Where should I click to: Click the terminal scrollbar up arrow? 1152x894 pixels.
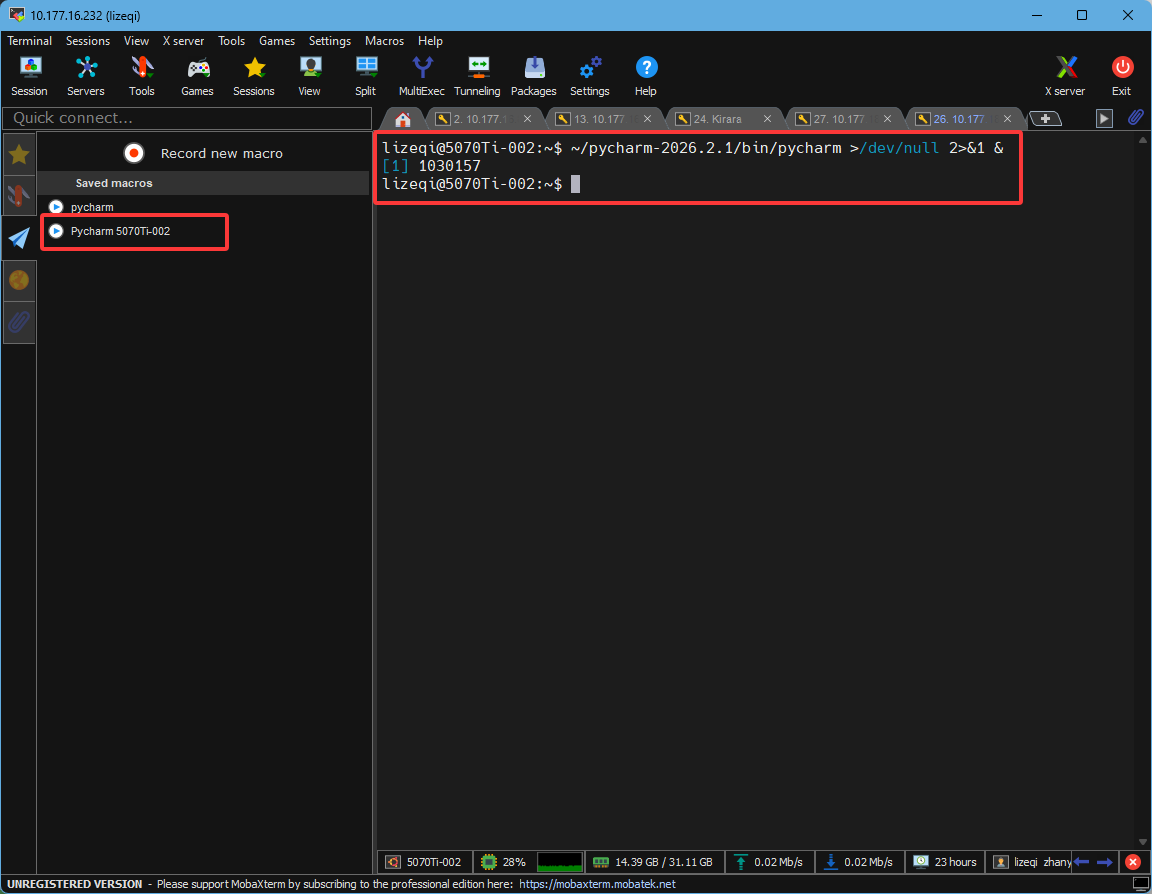coord(1142,140)
